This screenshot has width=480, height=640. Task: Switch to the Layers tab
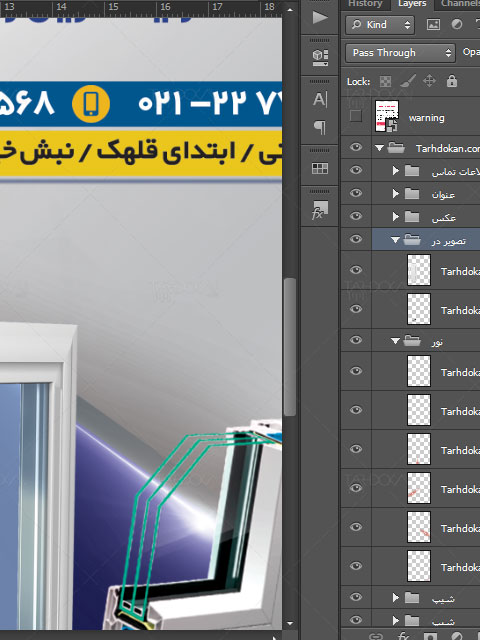(x=412, y=4)
